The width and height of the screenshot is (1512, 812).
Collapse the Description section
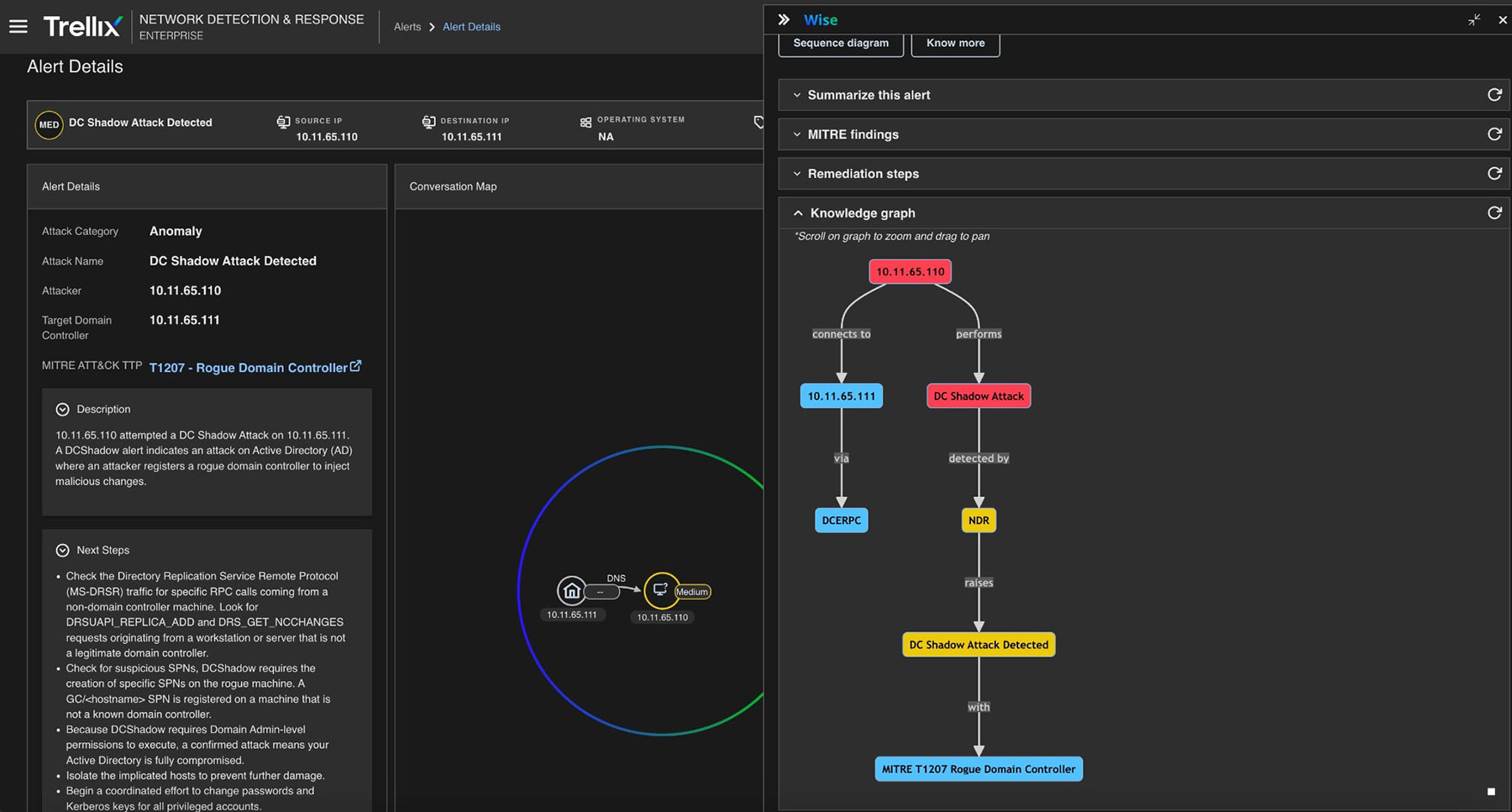point(62,410)
